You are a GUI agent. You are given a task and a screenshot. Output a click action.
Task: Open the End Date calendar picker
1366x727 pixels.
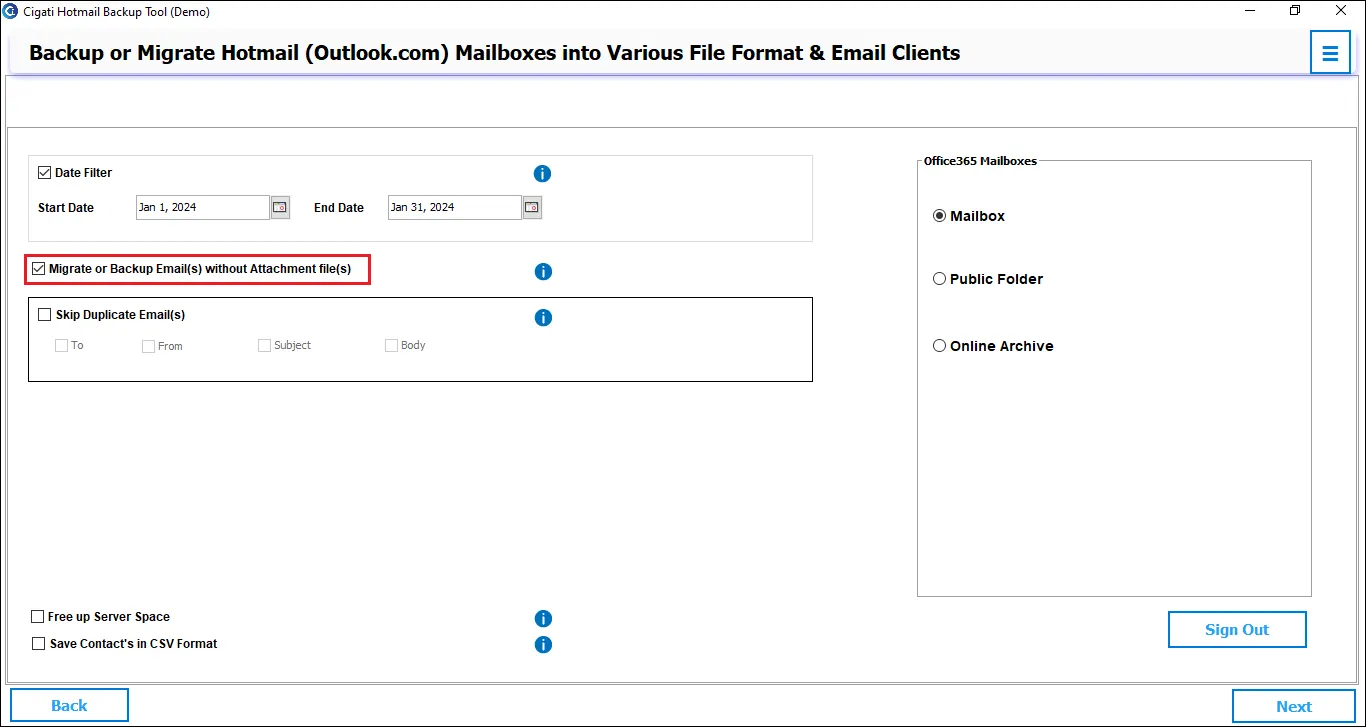(533, 207)
